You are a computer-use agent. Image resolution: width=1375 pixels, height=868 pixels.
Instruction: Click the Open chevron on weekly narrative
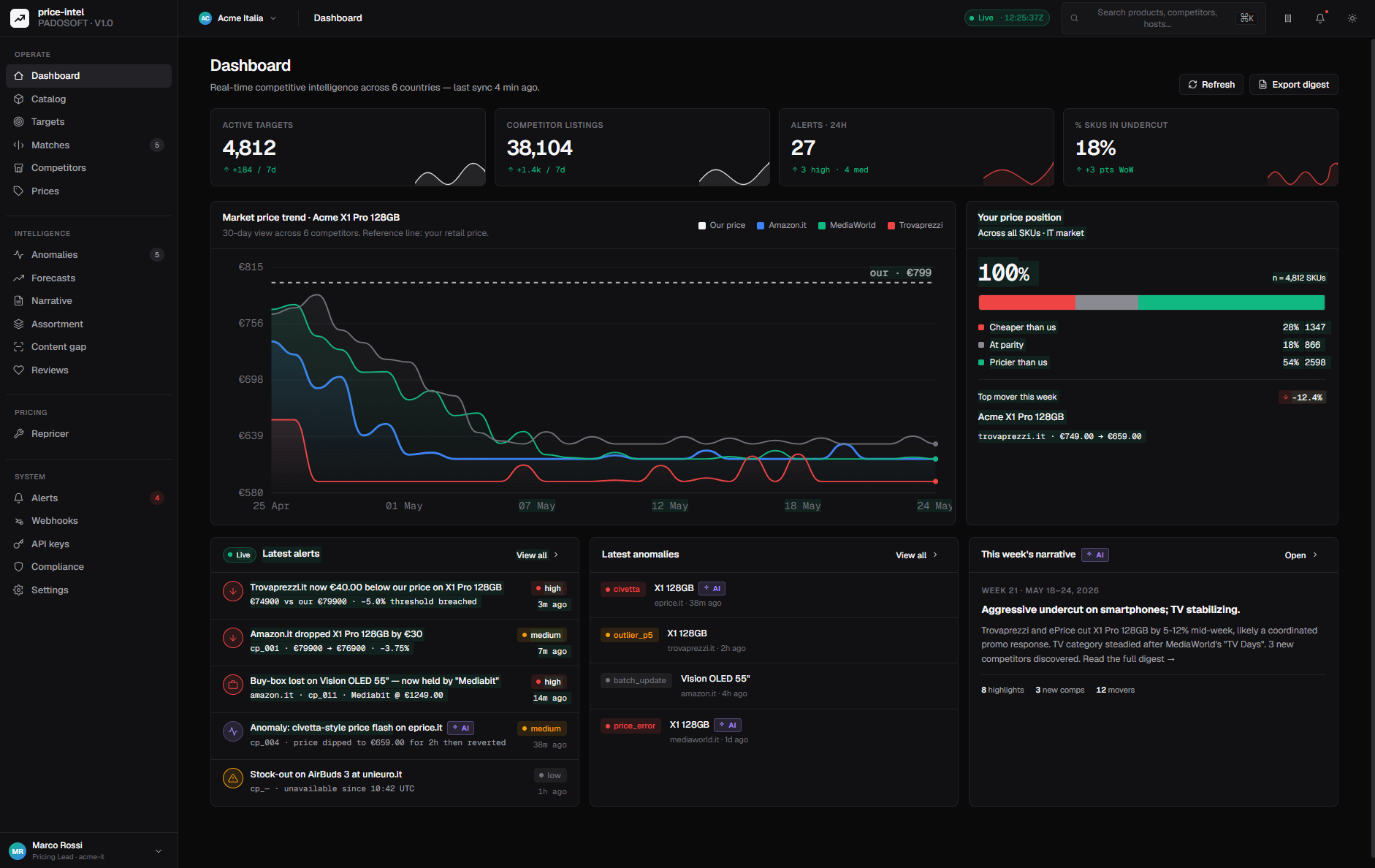click(1315, 555)
